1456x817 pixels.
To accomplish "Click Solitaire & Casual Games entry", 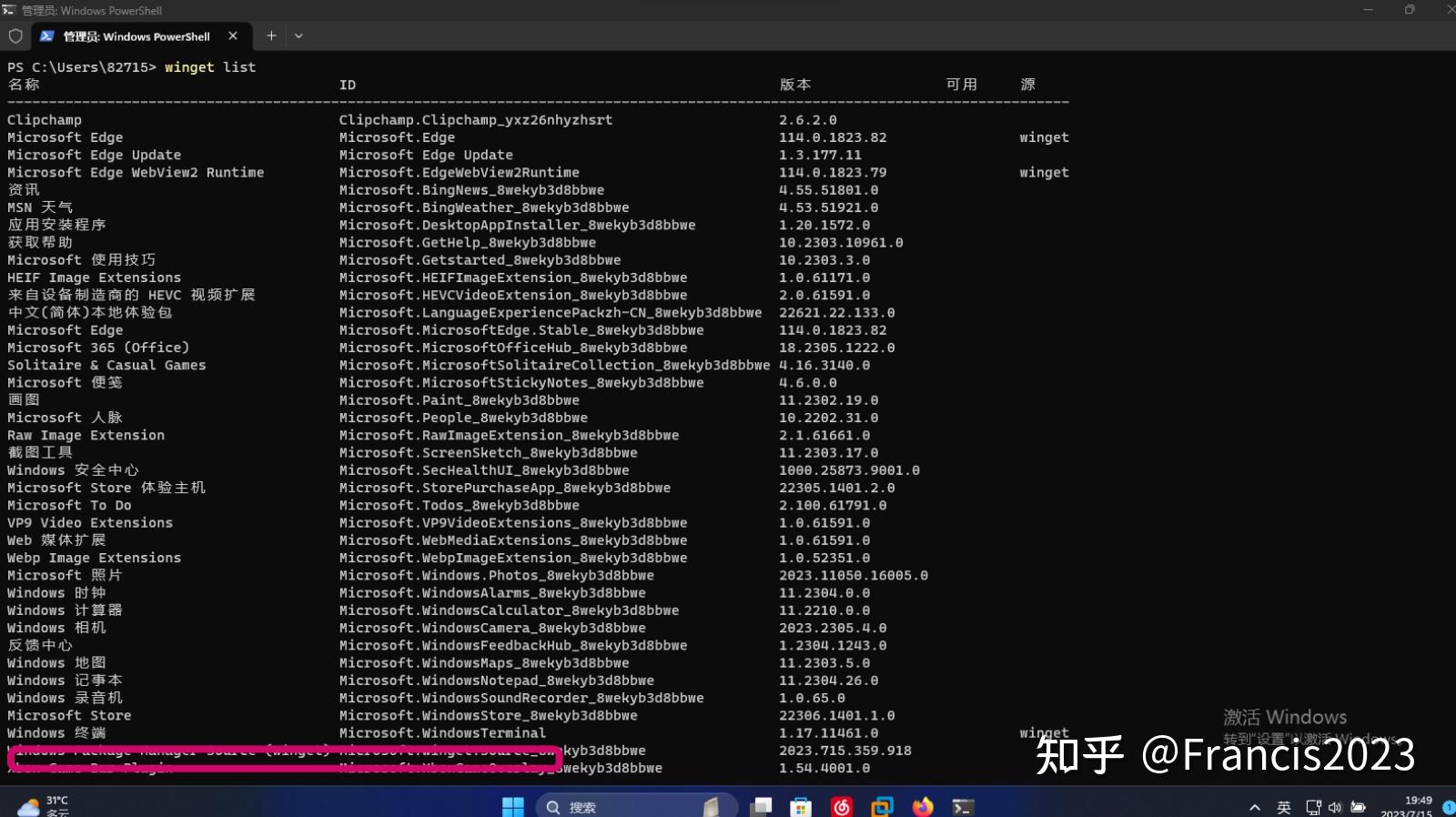I will tap(106, 365).
